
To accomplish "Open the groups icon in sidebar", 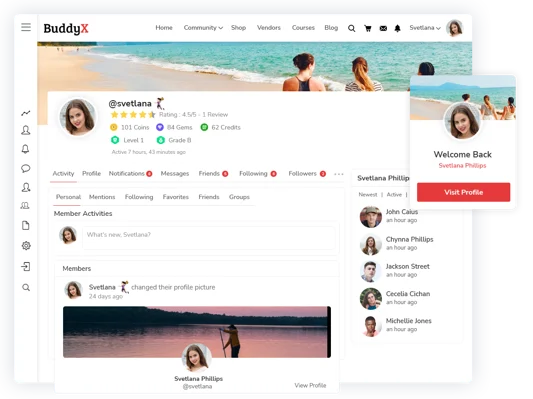I will pos(25,206).
